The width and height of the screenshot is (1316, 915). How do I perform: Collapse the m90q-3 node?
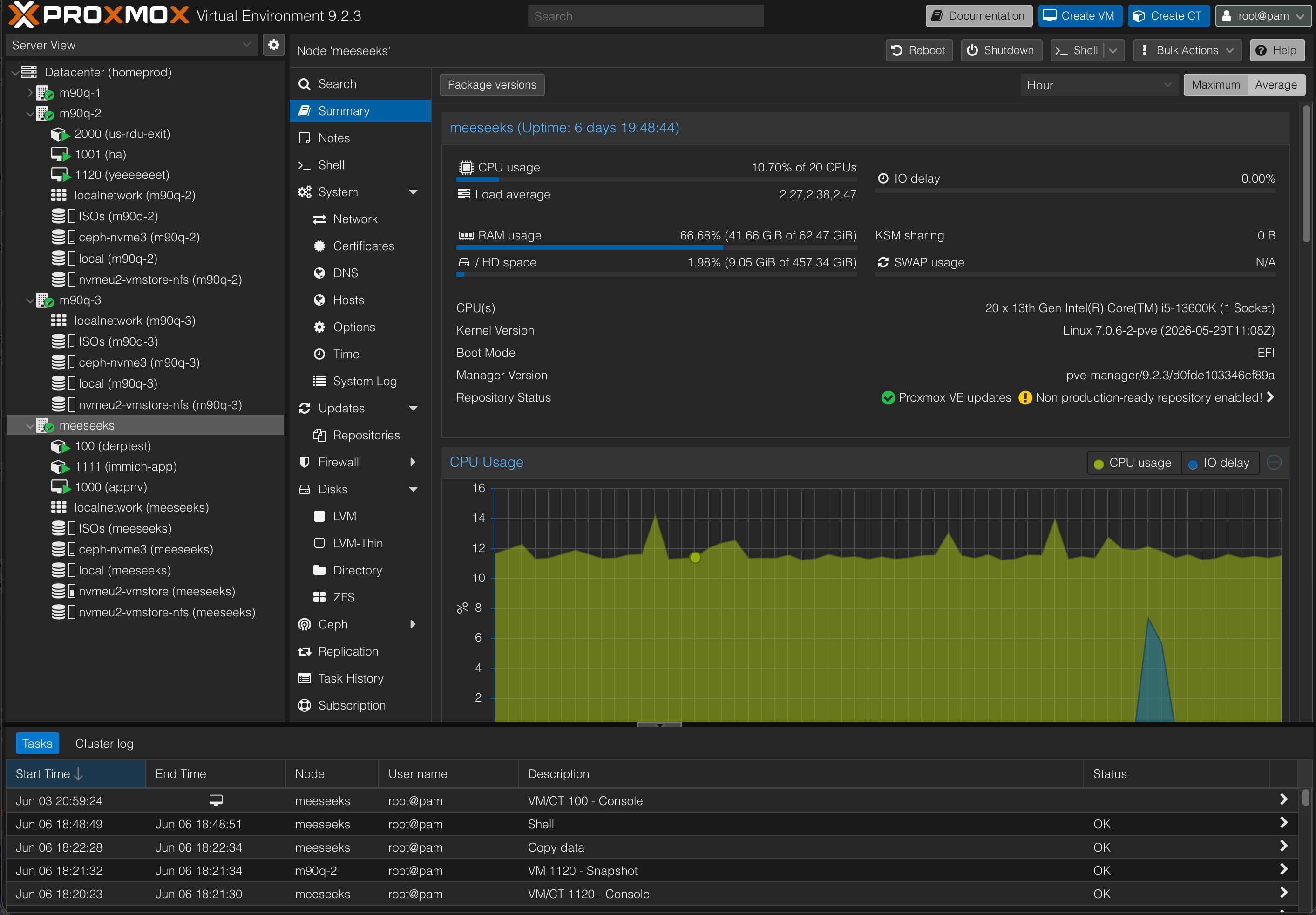30,300
